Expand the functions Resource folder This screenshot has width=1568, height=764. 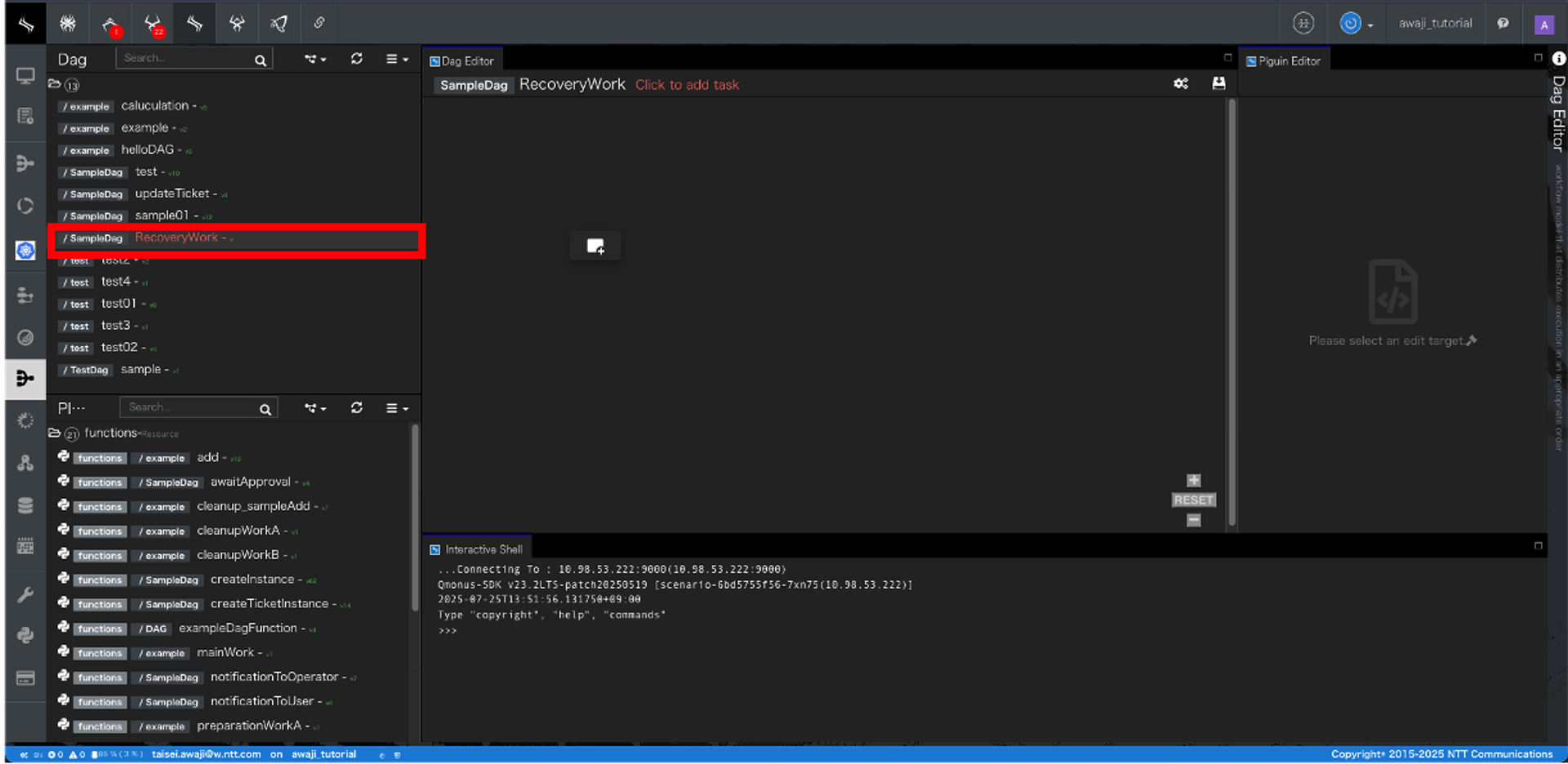(55, 433)
